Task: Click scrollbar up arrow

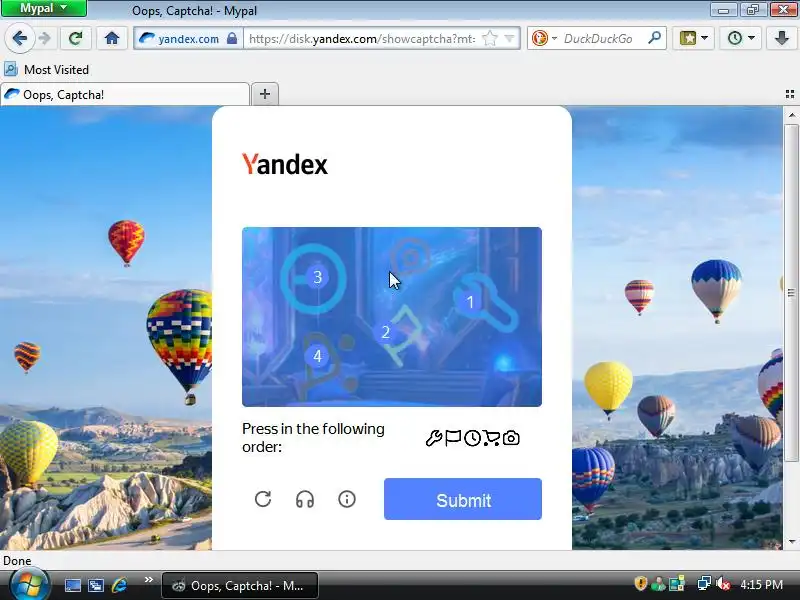Action: click(791, 115)
